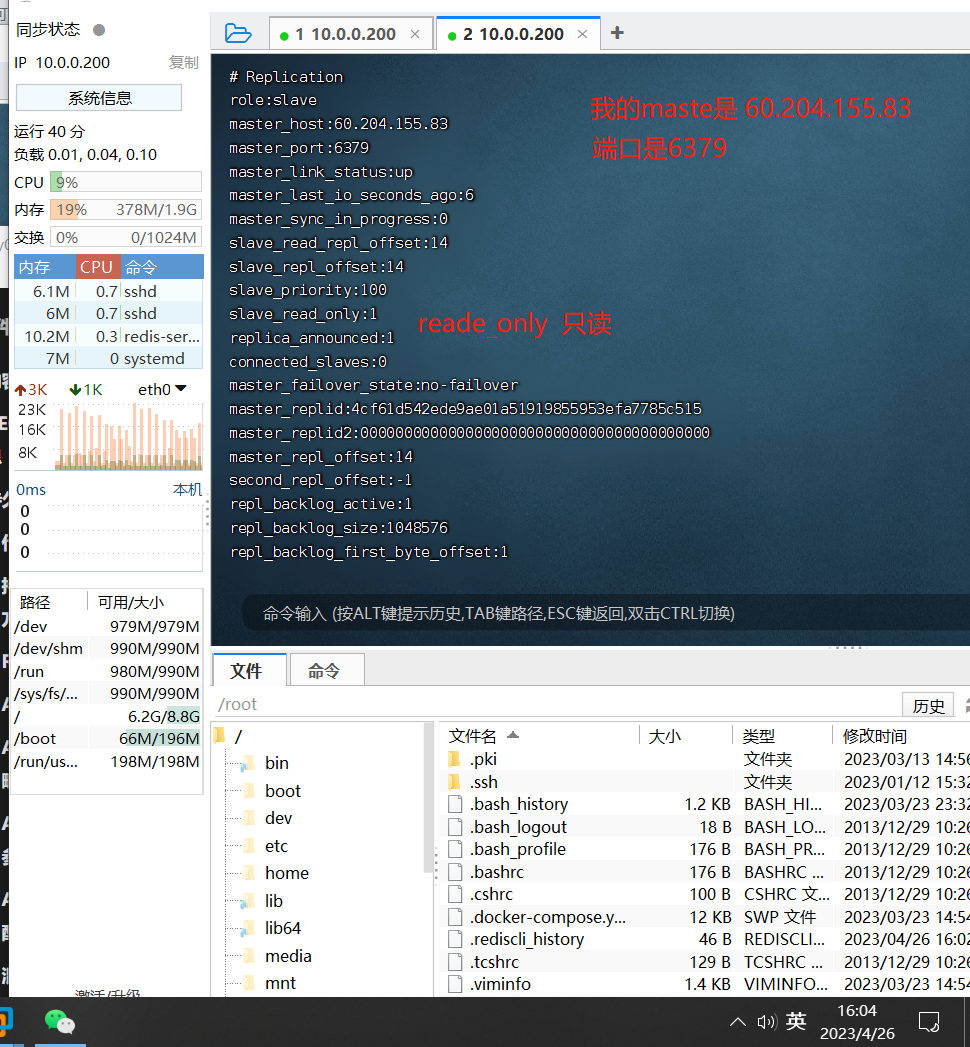Sort processes by CPU column header
970x1047 pixels.
[98, 267]
